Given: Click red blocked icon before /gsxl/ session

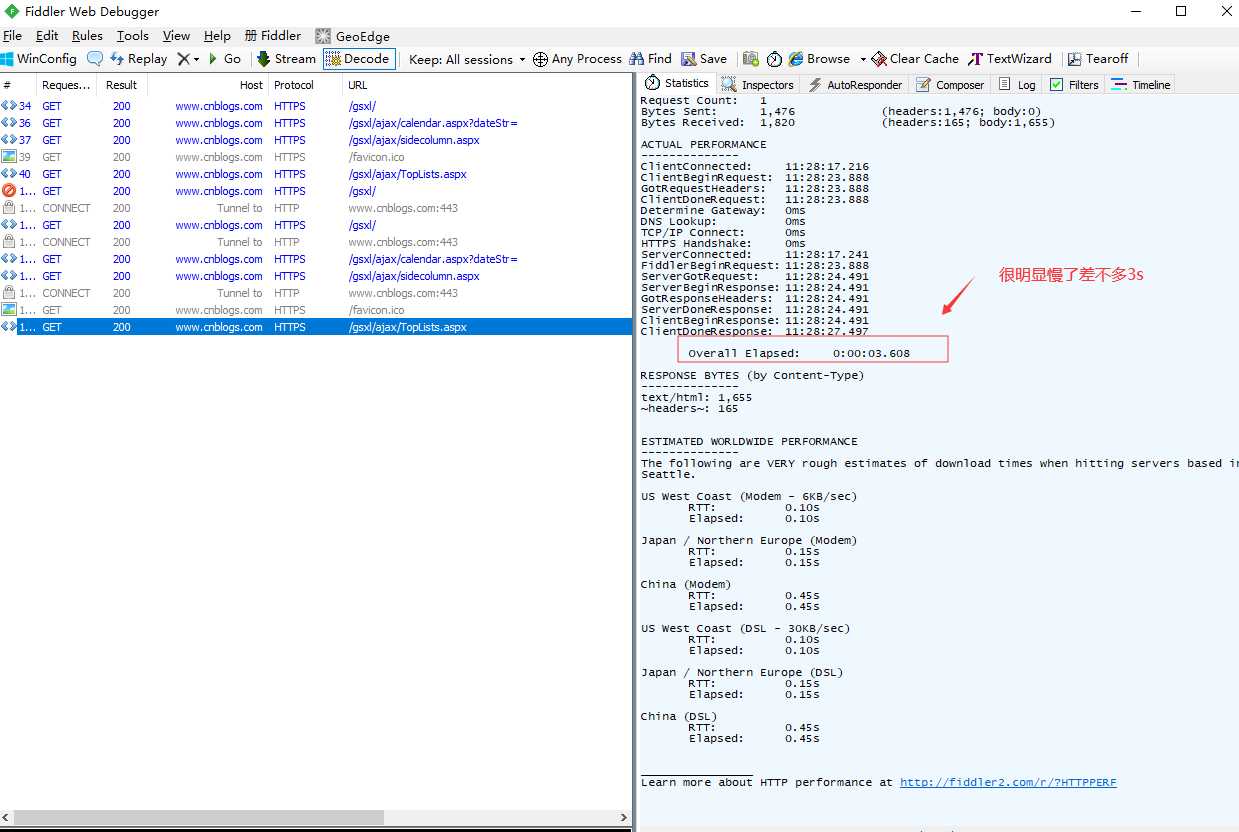Looking at the screenshot, I should (9, 191).
